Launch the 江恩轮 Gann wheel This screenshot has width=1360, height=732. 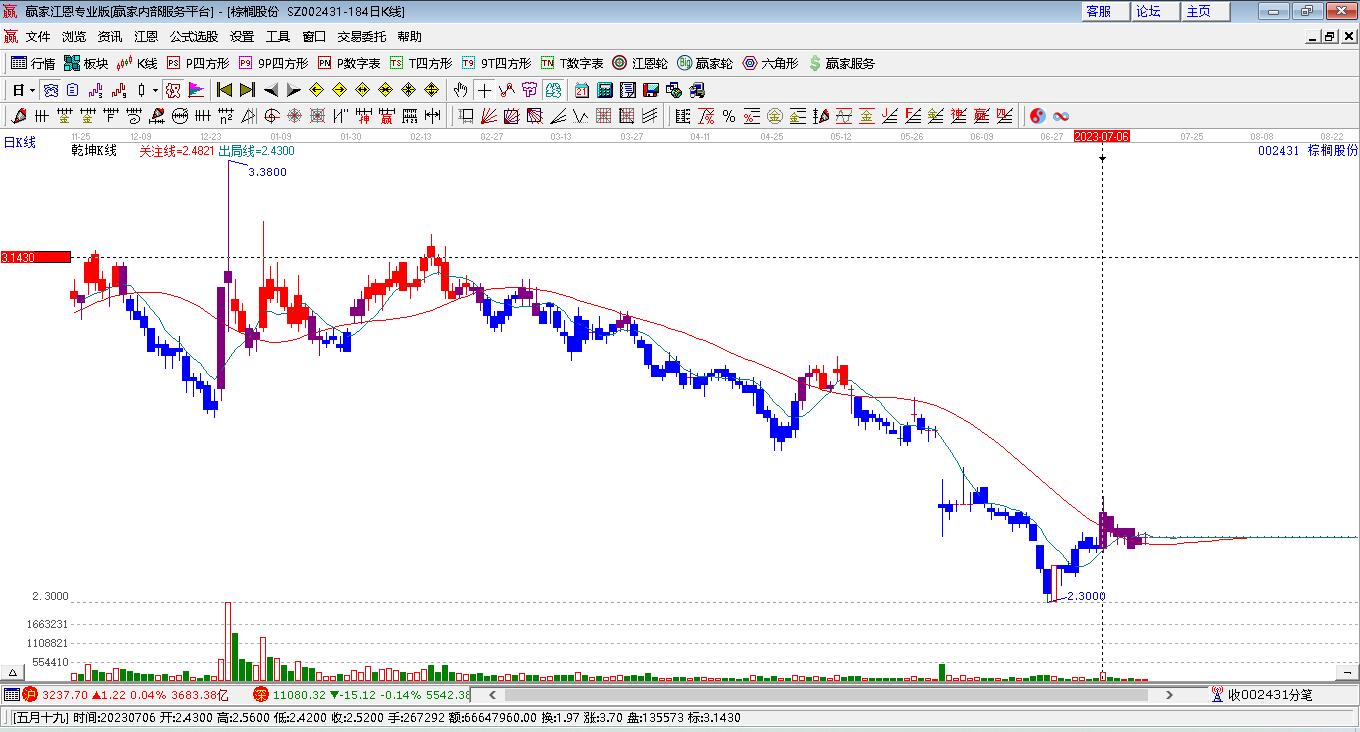(x=640, y=63)
